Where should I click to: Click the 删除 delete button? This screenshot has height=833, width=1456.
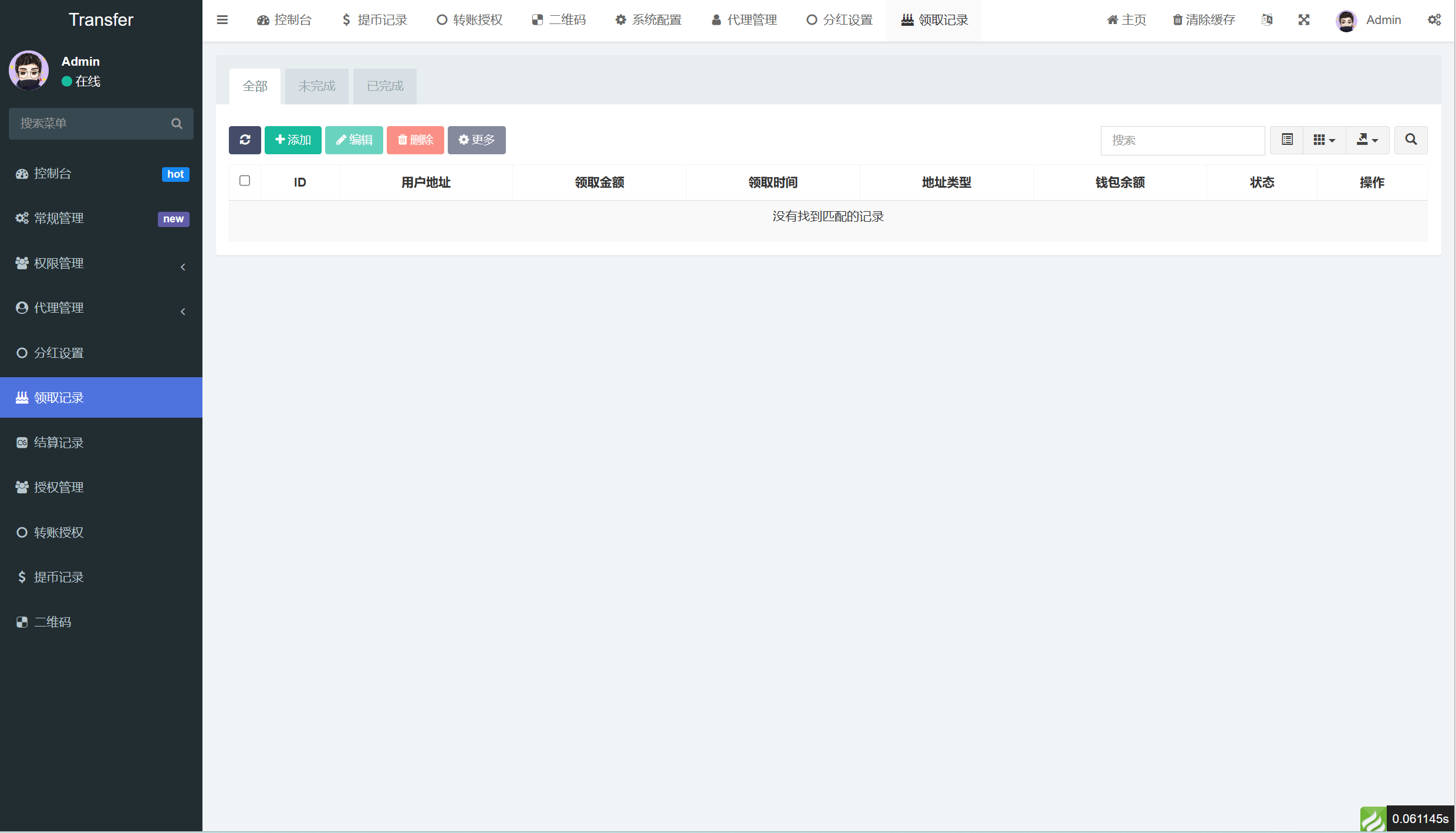(x=415, y=140)
